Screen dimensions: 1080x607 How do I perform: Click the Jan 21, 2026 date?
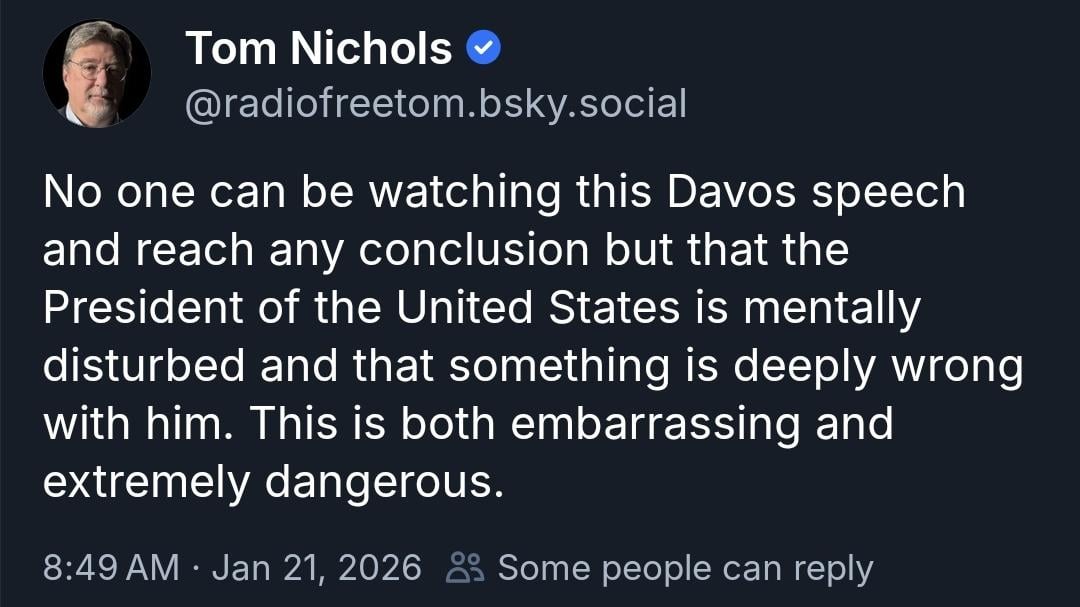click(317, 568)
